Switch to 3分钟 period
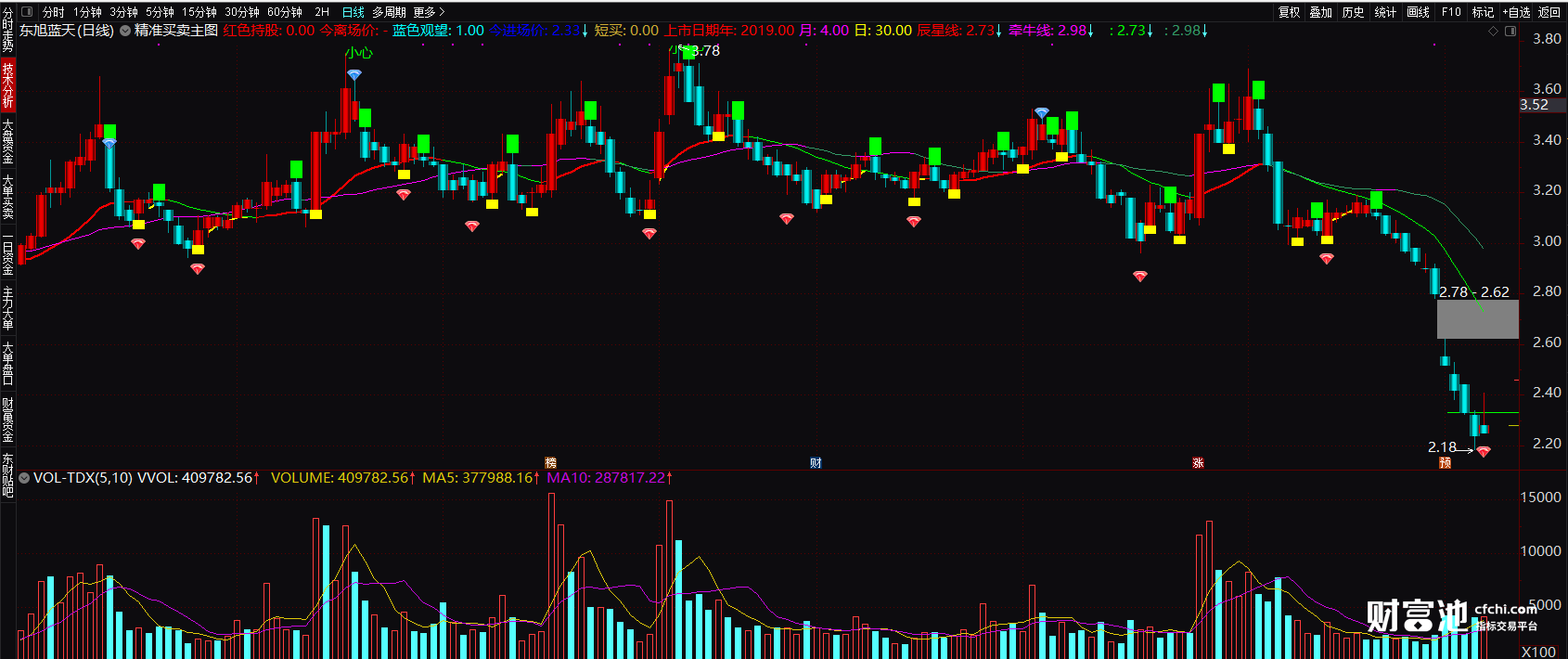Viewport: 1568px width, 659px height. coord(123,12)
